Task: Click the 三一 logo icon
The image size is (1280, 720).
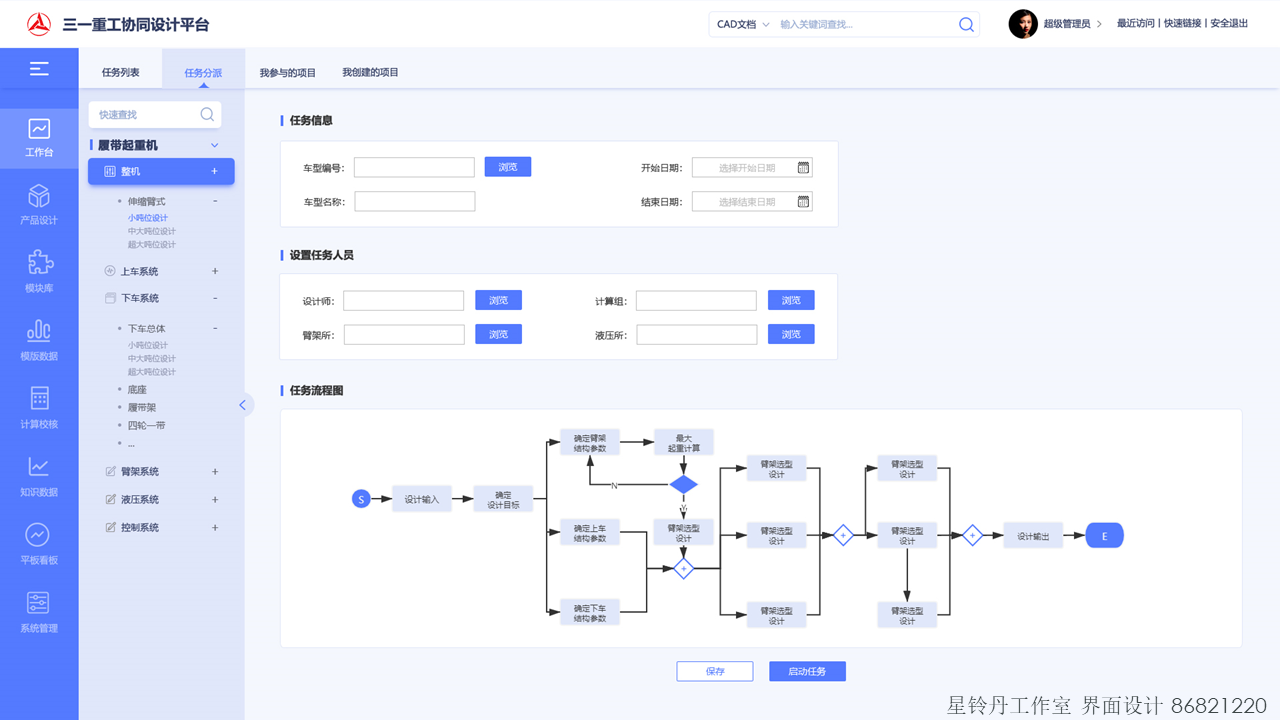Action: (x=39, y=24)
